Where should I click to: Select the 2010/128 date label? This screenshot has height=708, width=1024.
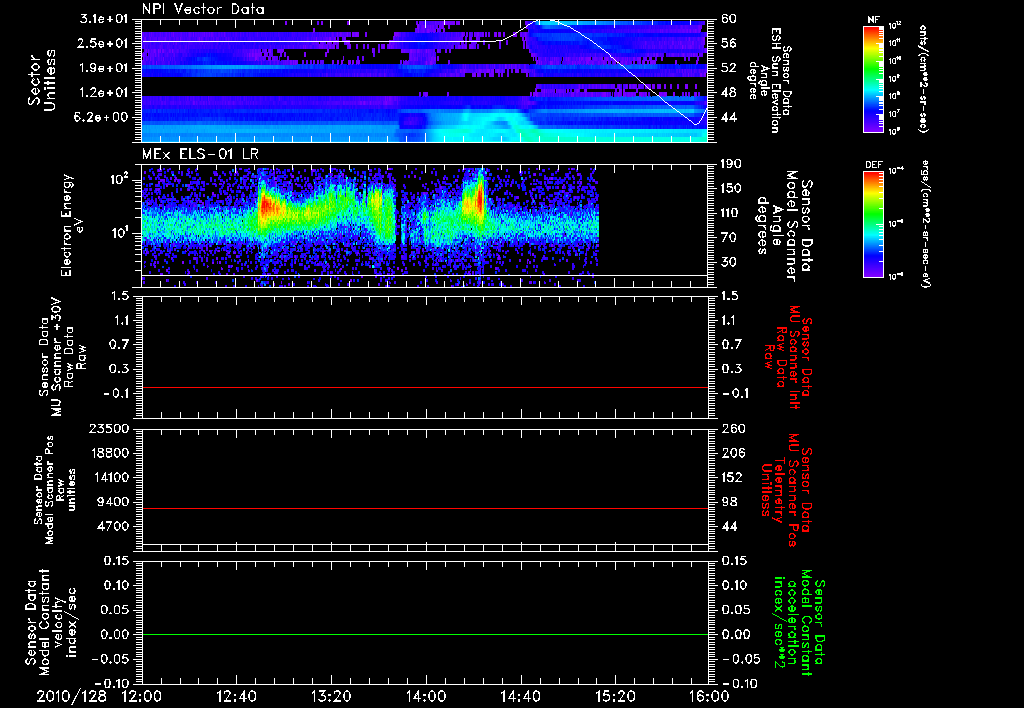71,696
